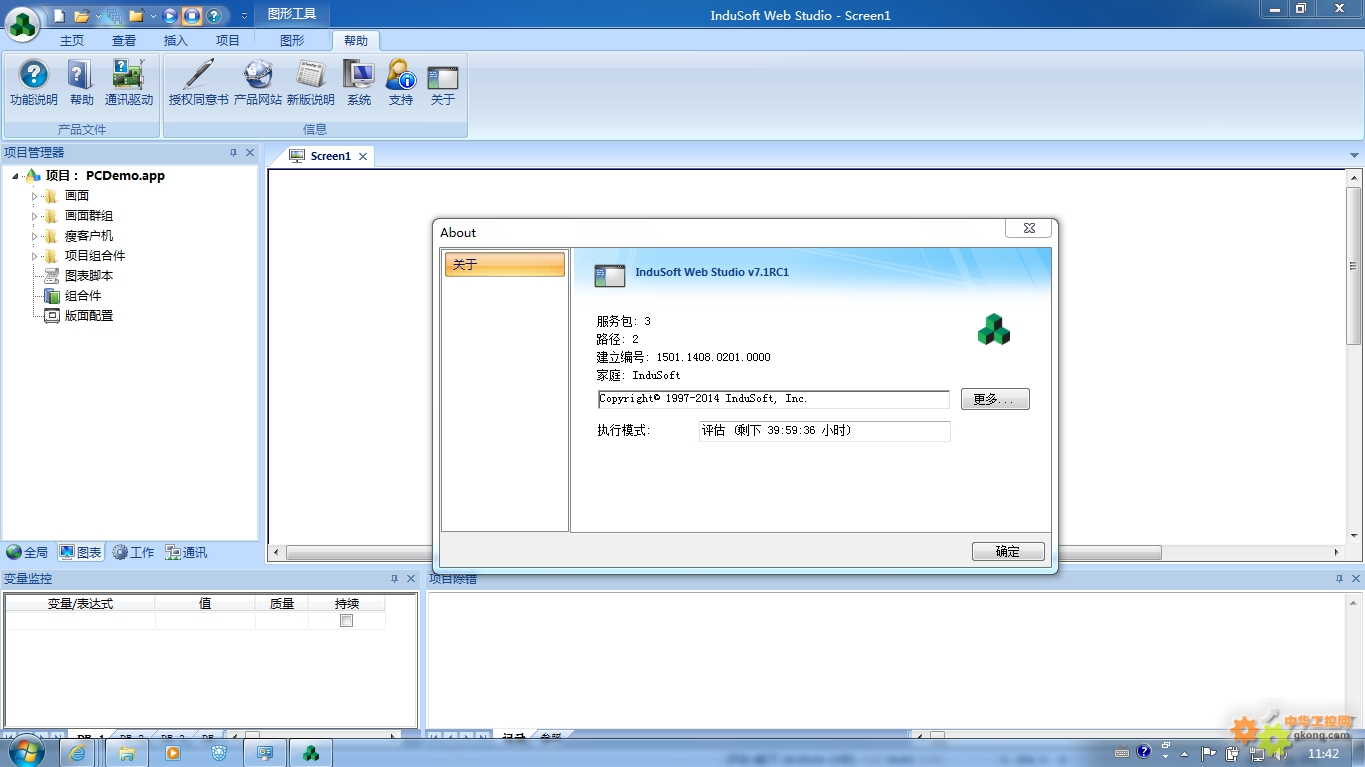
Task: Select 组合件 tree item
Action: tap(83, 296)
